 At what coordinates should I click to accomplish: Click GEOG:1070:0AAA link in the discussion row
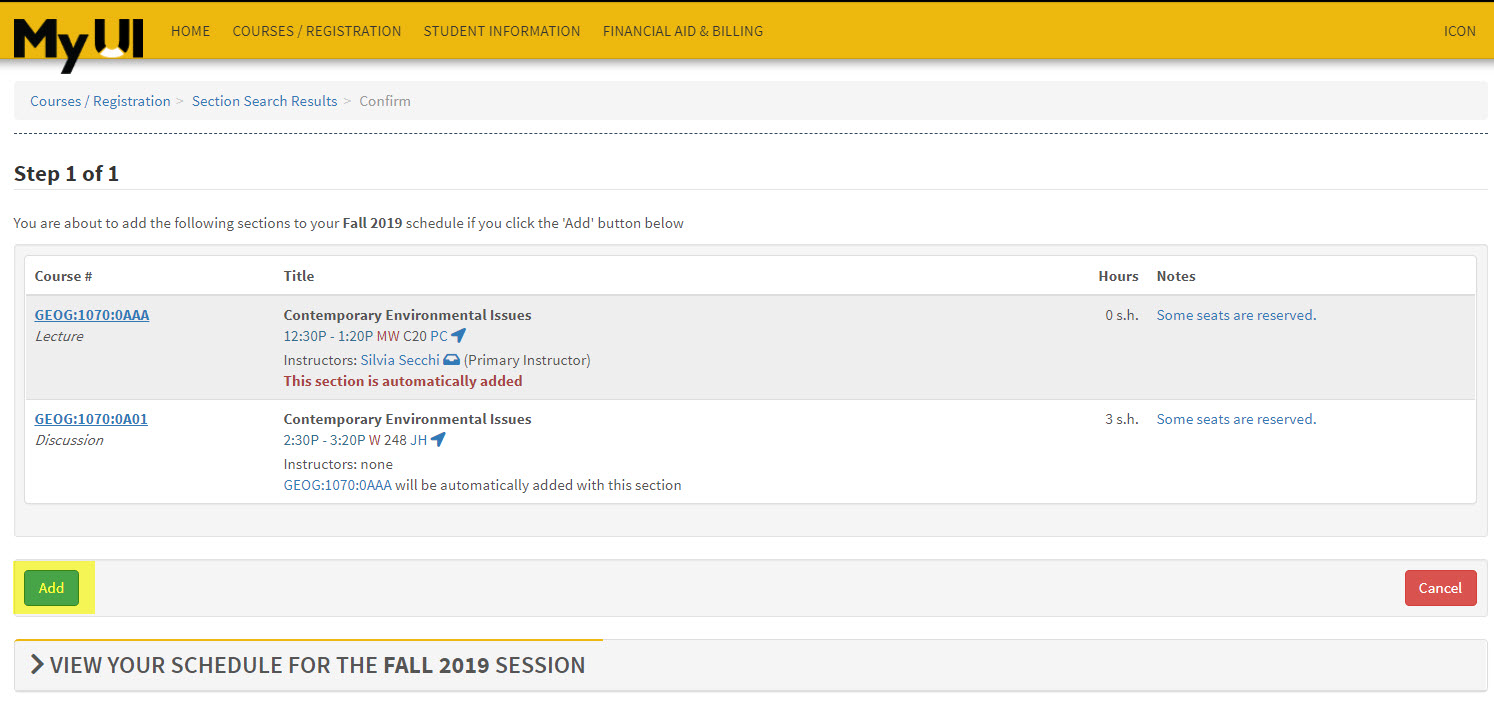[338, 485]
